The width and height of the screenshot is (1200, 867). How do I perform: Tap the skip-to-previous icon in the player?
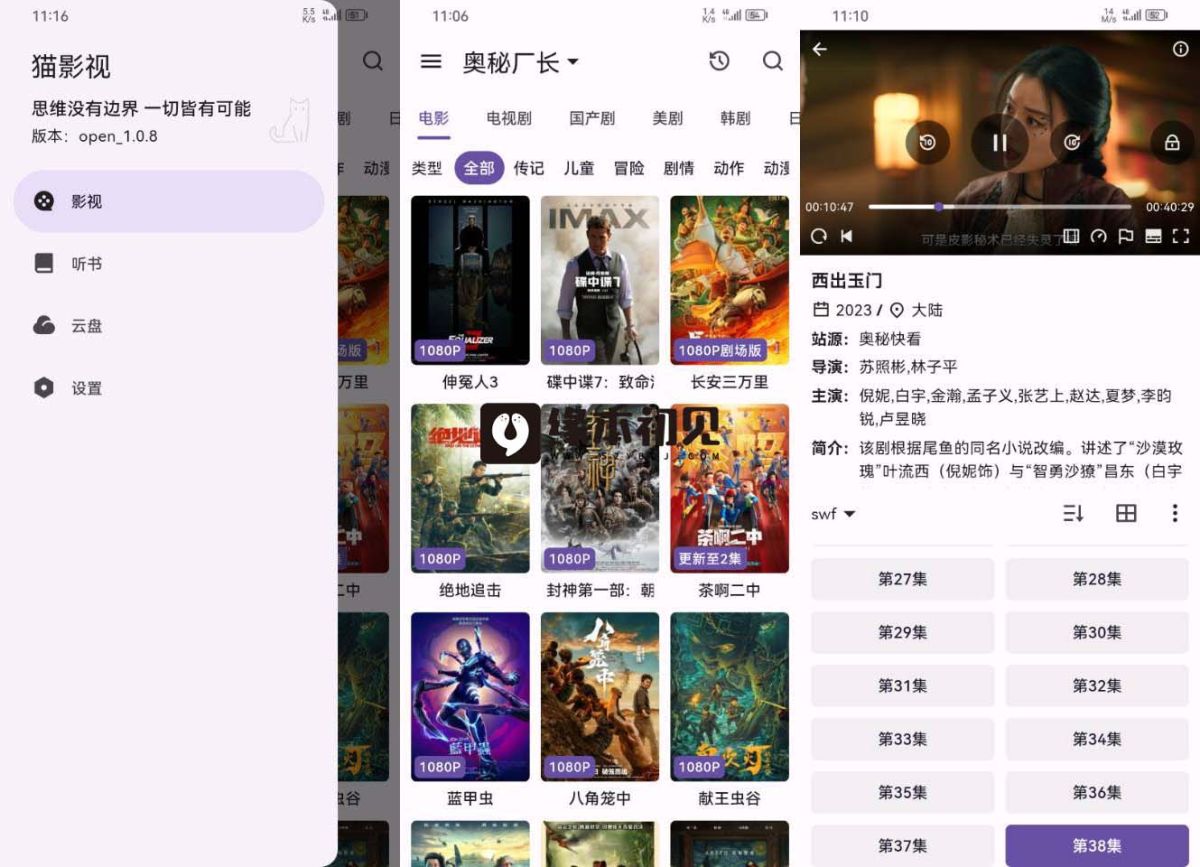point(847,236)
